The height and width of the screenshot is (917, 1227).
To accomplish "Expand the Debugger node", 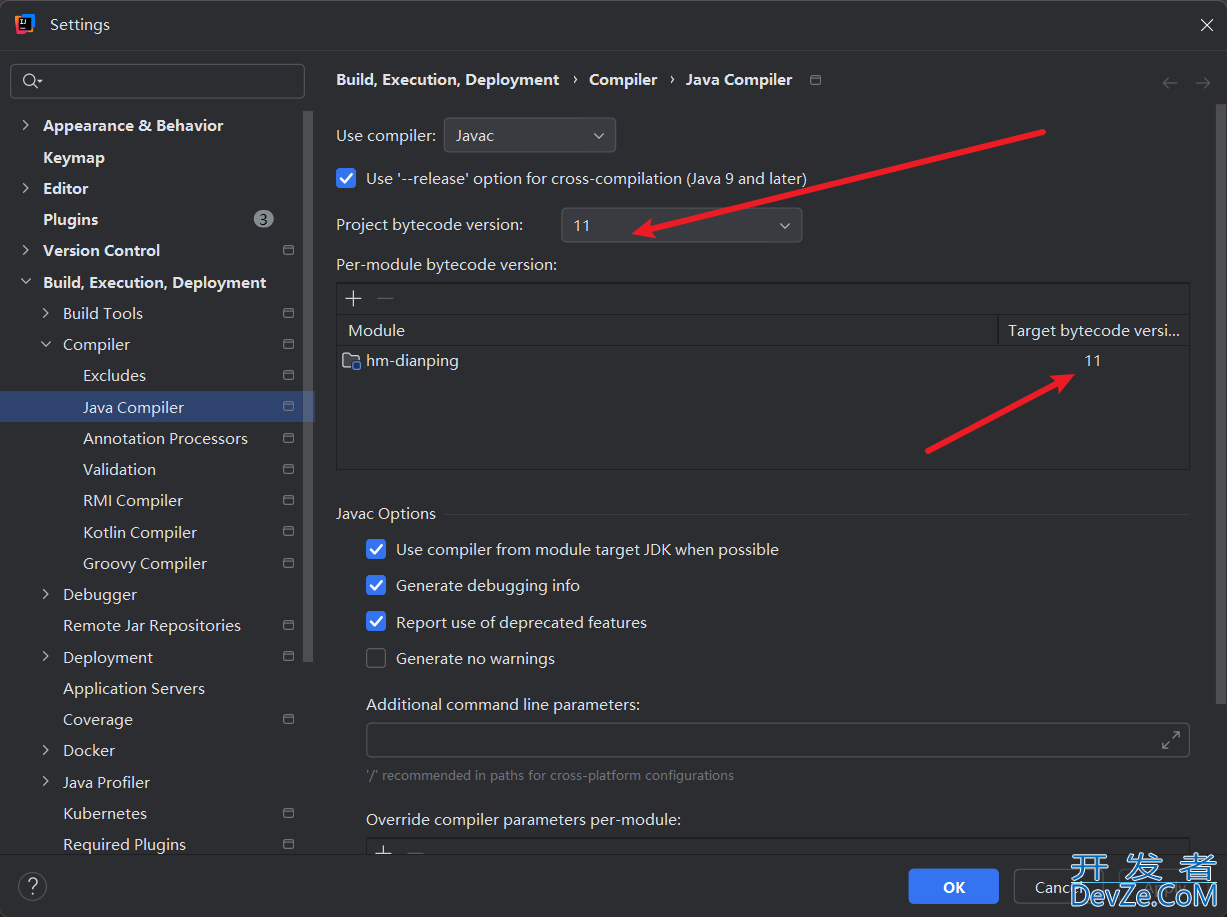I will (x=45, y=594).
